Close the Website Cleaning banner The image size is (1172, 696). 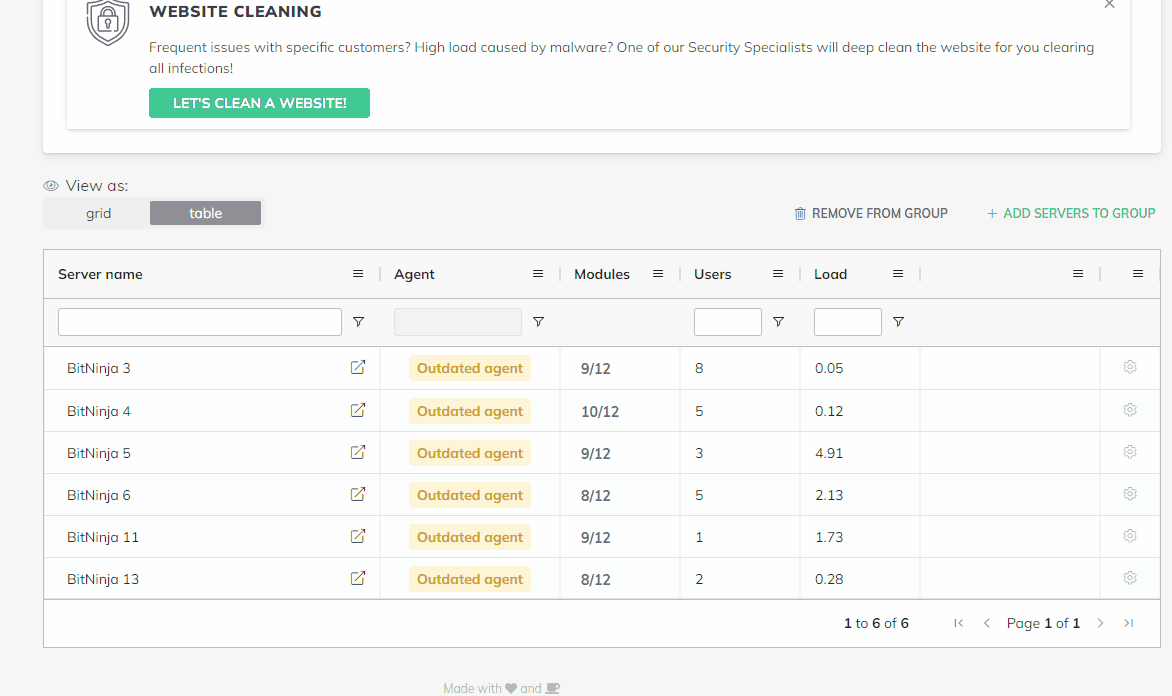1109,4
